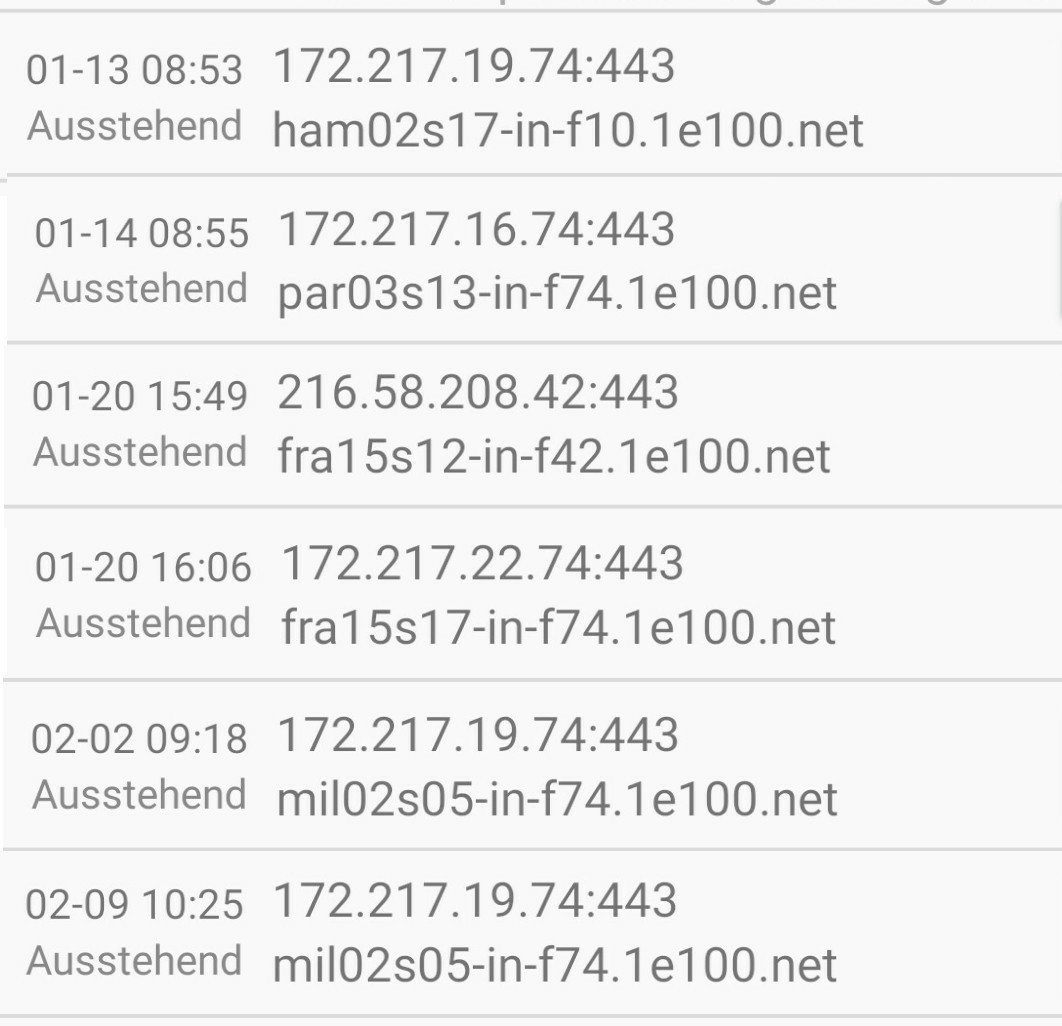Open host par03s13-in-f74.1e100.net
The image size is (1062, 1026).
557,294
